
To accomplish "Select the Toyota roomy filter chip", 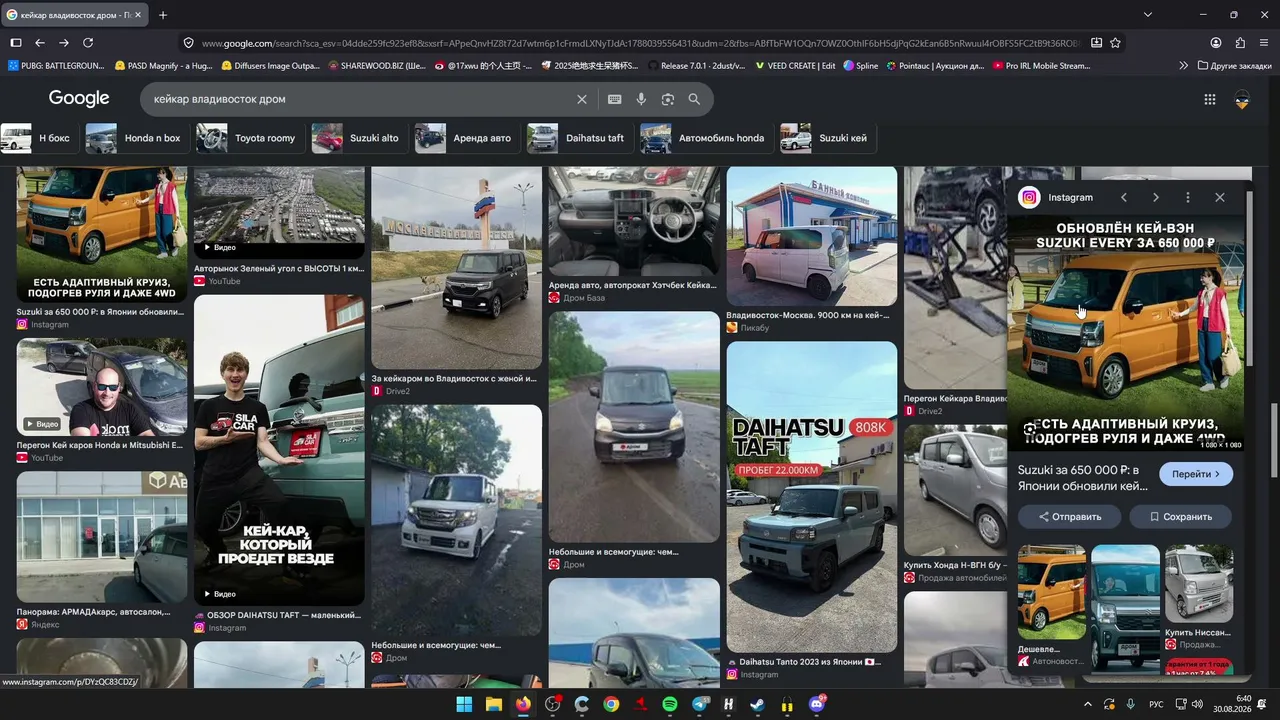I will tap(250, 138).
